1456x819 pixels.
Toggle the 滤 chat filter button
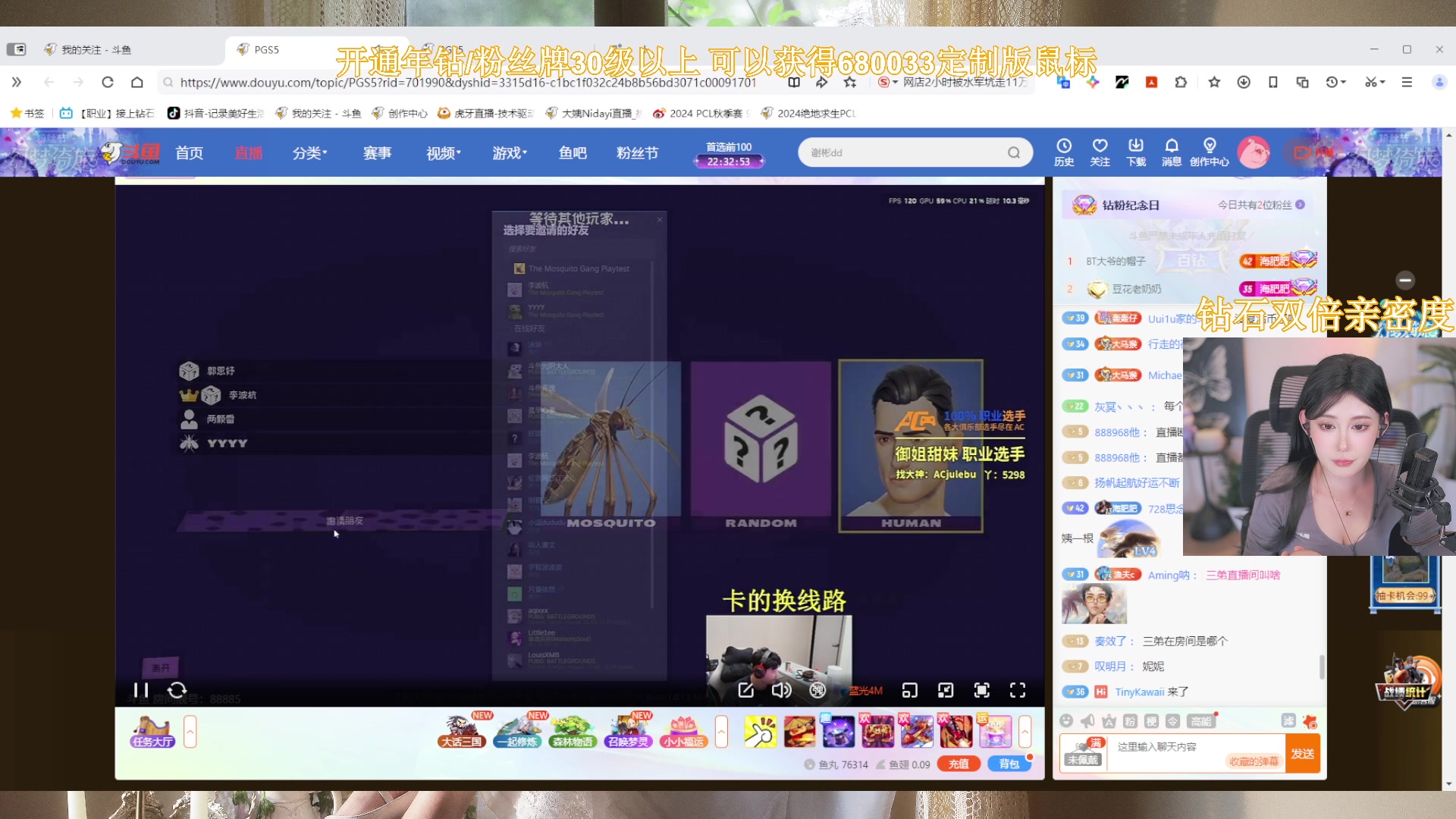click(1288, 721)
